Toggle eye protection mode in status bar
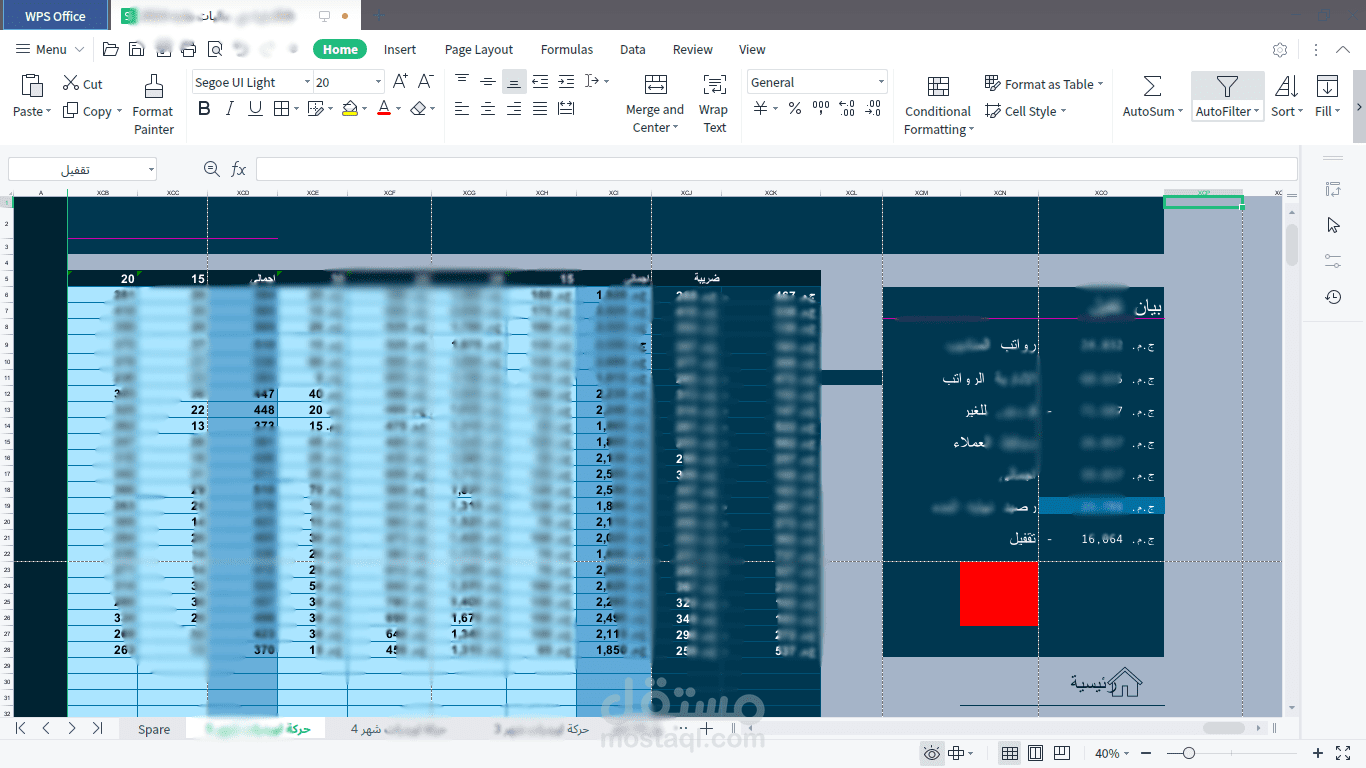Image resolution: width=1366 pixels, height=768 pixels. (x=932, y=753)
